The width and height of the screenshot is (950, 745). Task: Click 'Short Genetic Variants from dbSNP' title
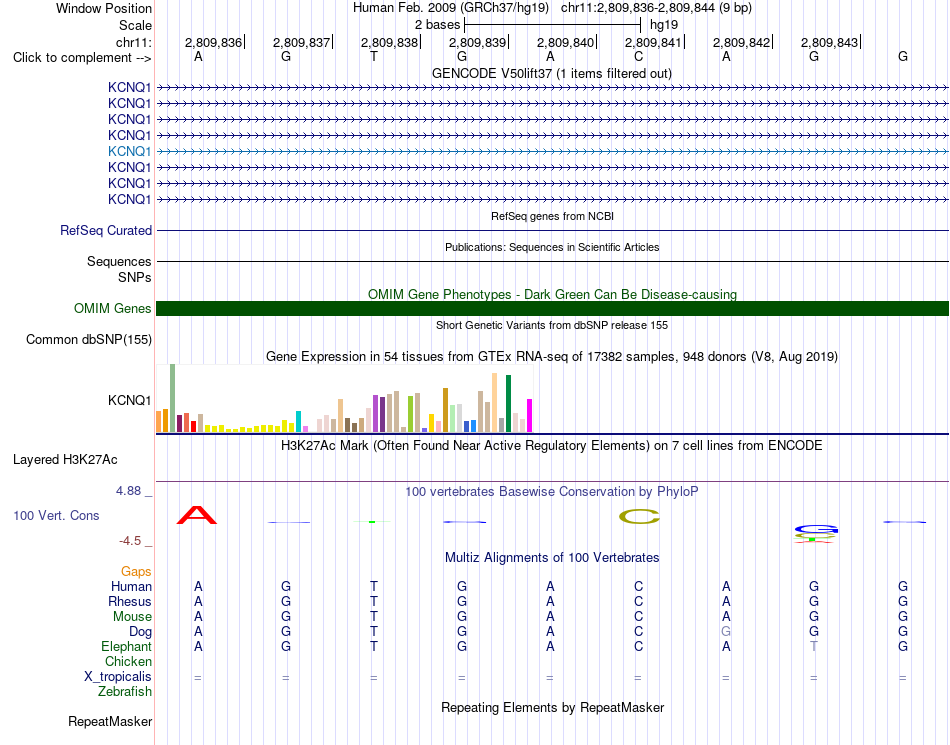coord(552,325)
